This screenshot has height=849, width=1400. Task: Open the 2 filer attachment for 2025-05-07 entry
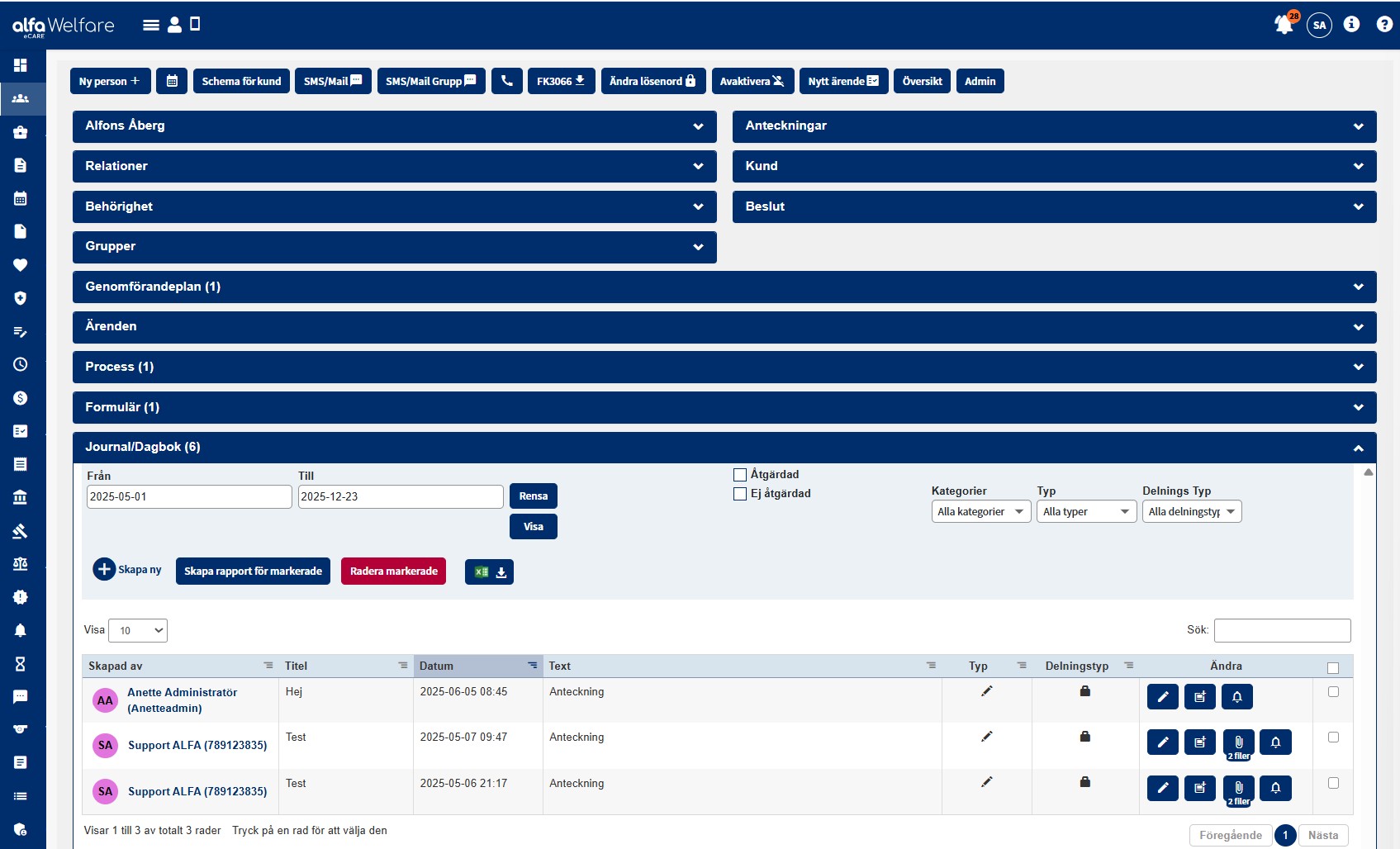[1238, 743]
